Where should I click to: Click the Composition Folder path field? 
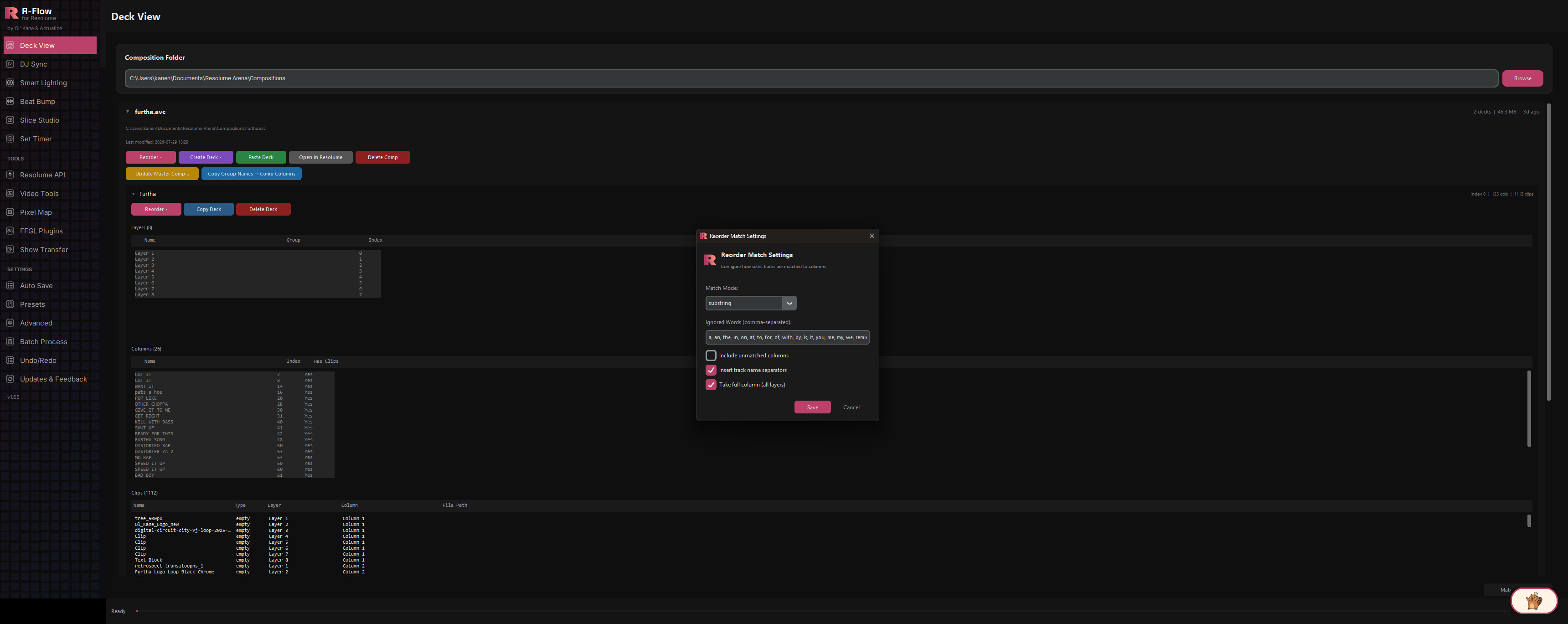pos(811,78)
